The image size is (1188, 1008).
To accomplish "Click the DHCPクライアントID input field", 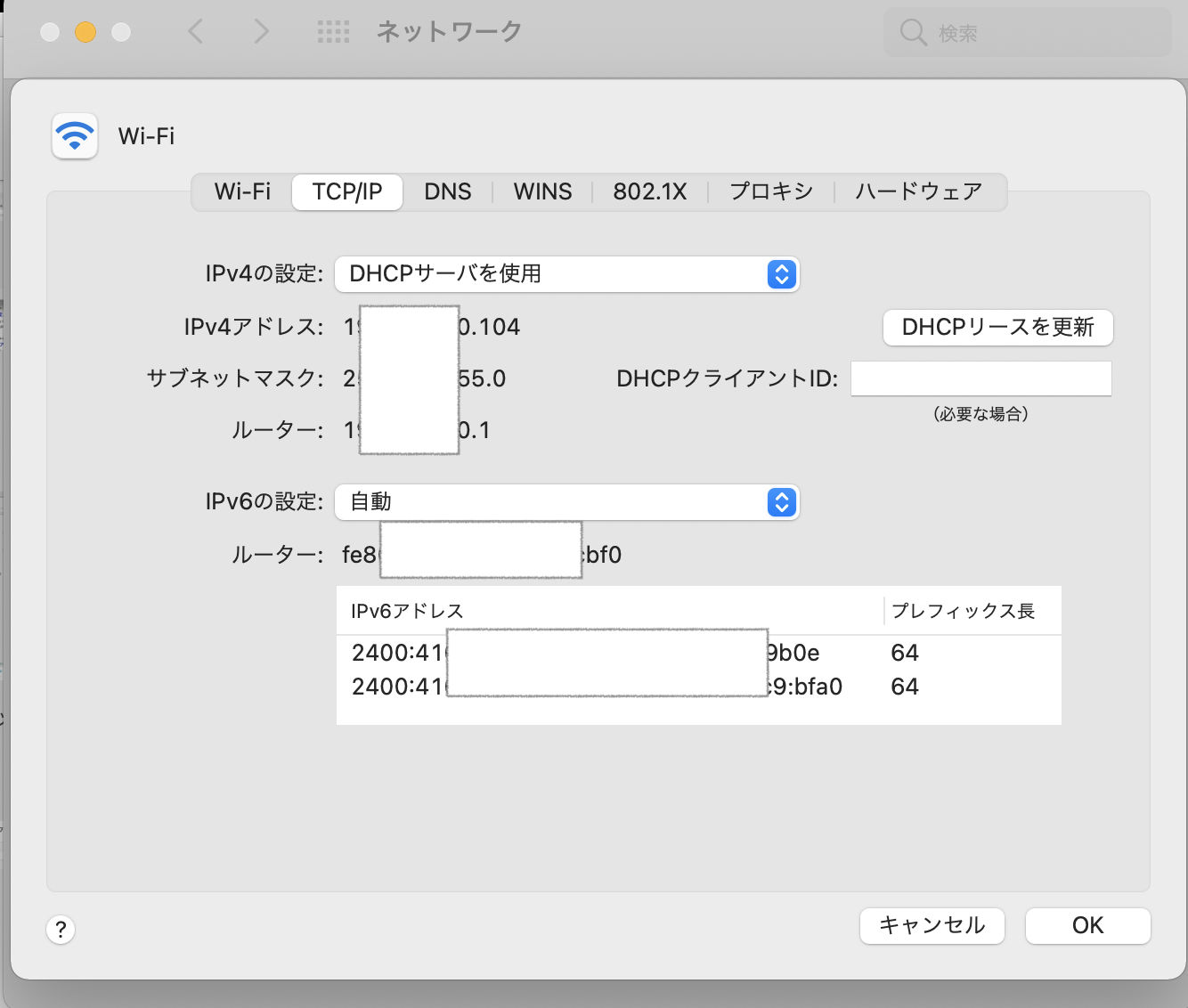I will tap(981, 378).
